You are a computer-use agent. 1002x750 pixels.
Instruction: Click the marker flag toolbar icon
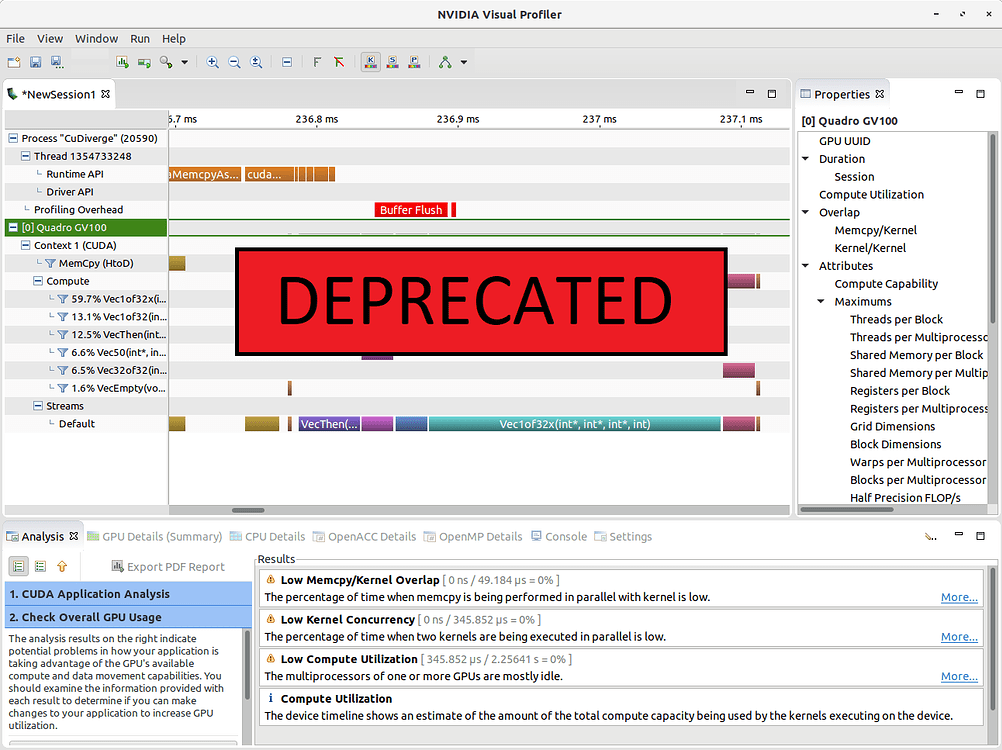tap(338, 62)
